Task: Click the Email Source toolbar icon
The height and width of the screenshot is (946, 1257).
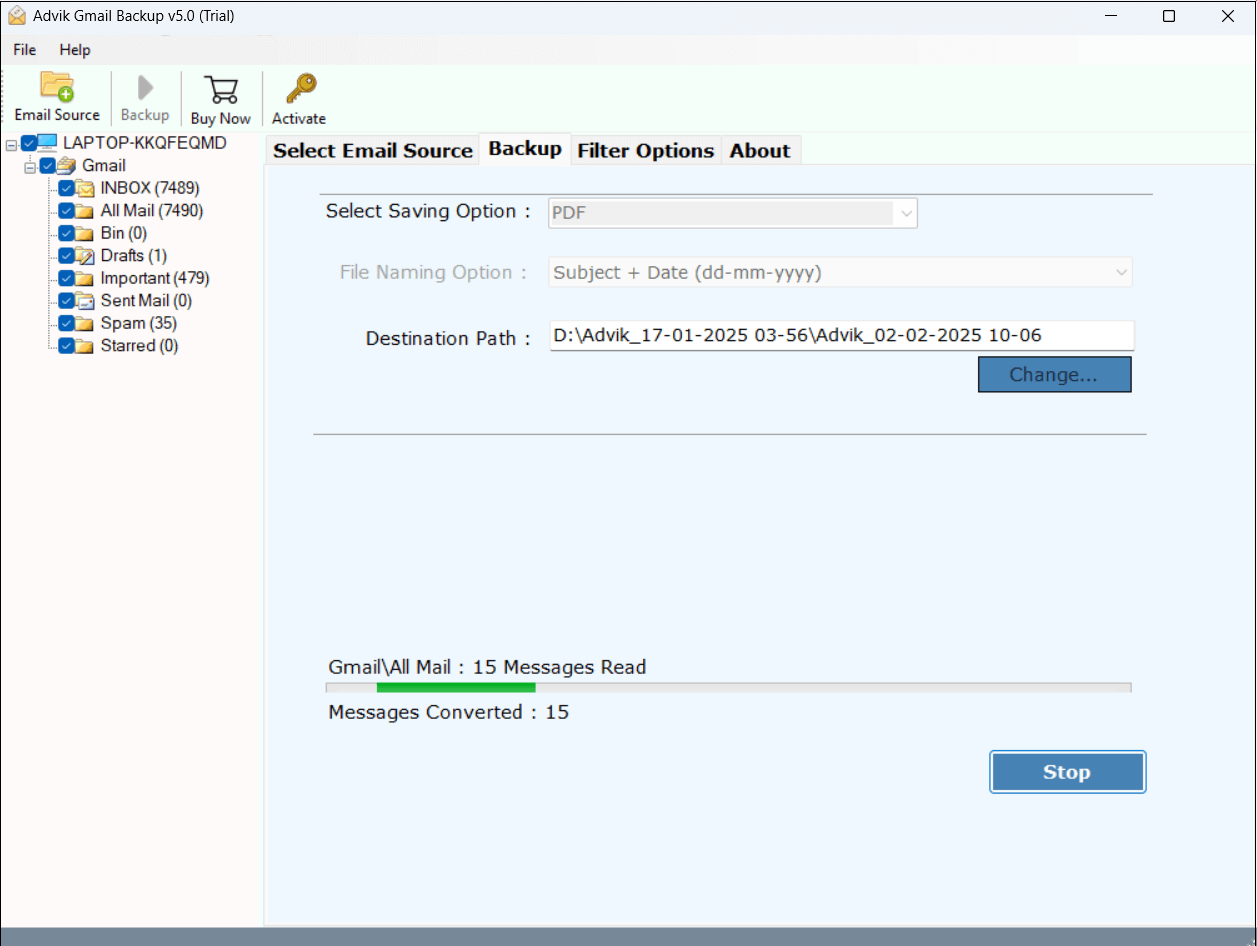Action: coord(57,87)
